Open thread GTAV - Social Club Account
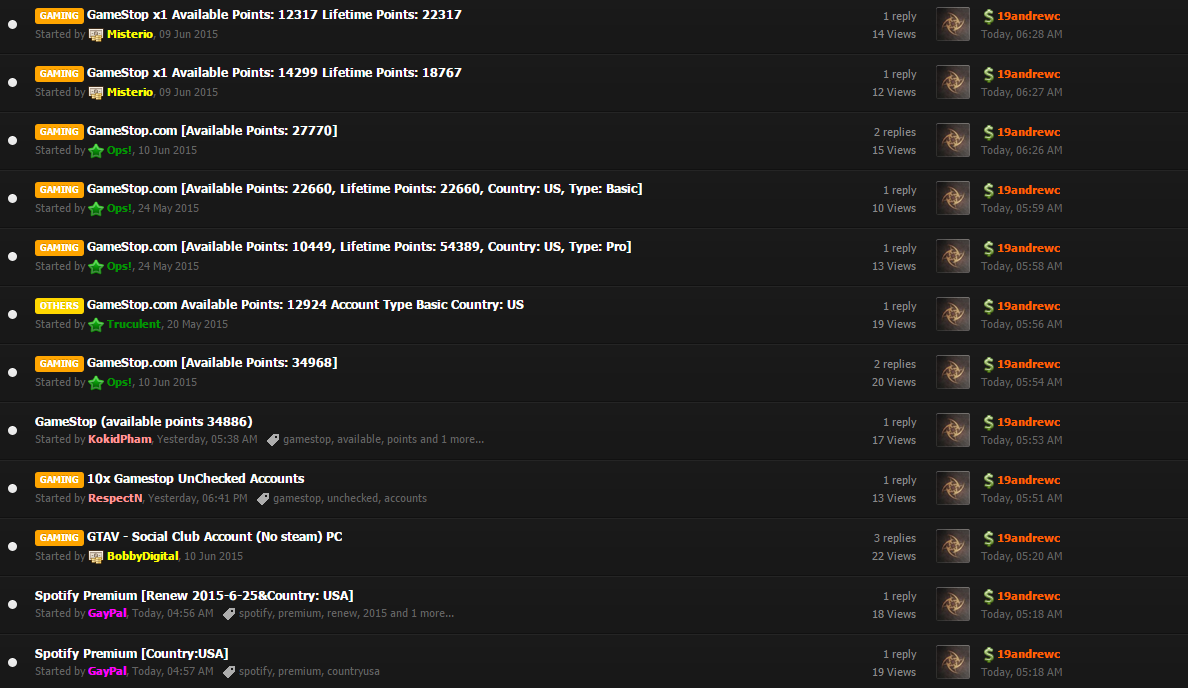This screenshot has width=1188, height=688. 214,536
